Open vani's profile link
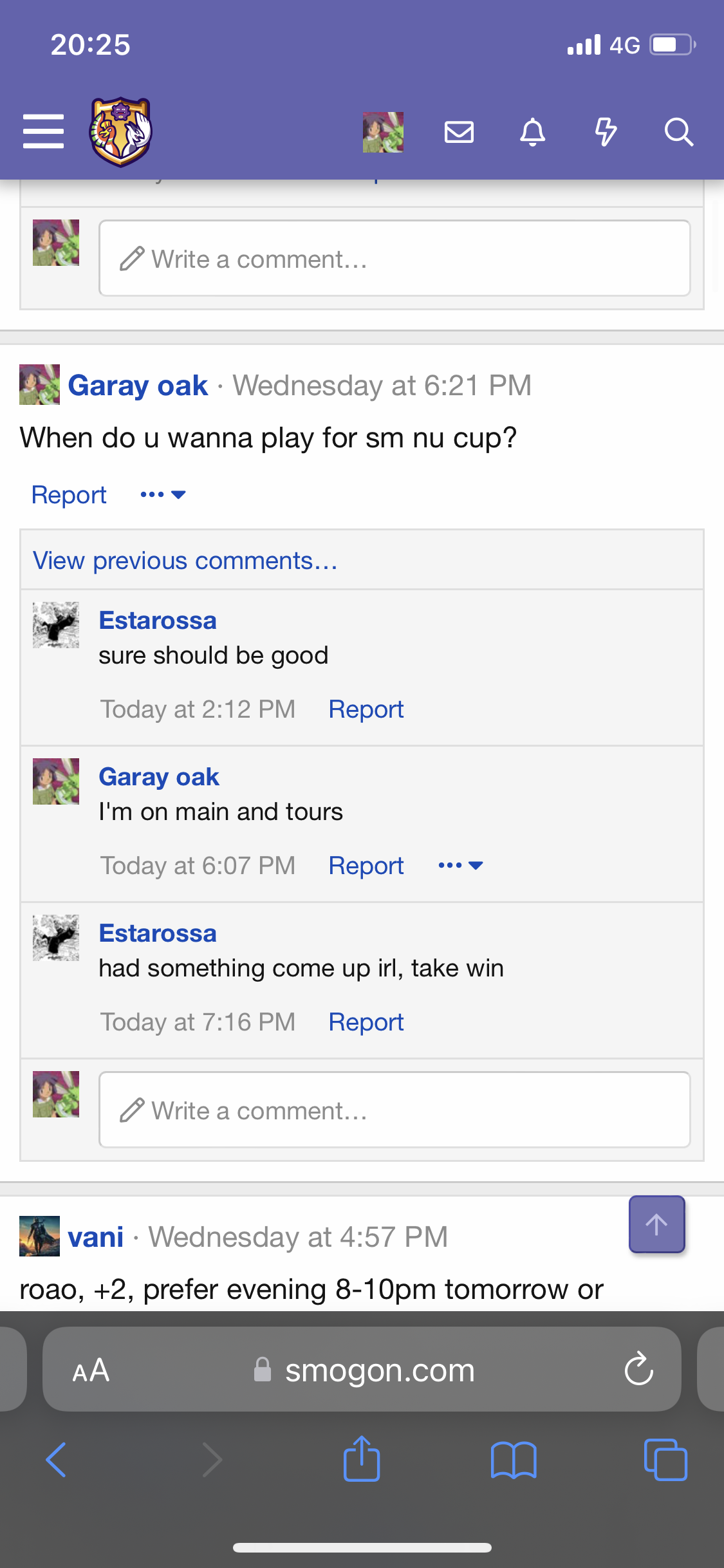The image size is (724, 1568). tap(96, 1237)
